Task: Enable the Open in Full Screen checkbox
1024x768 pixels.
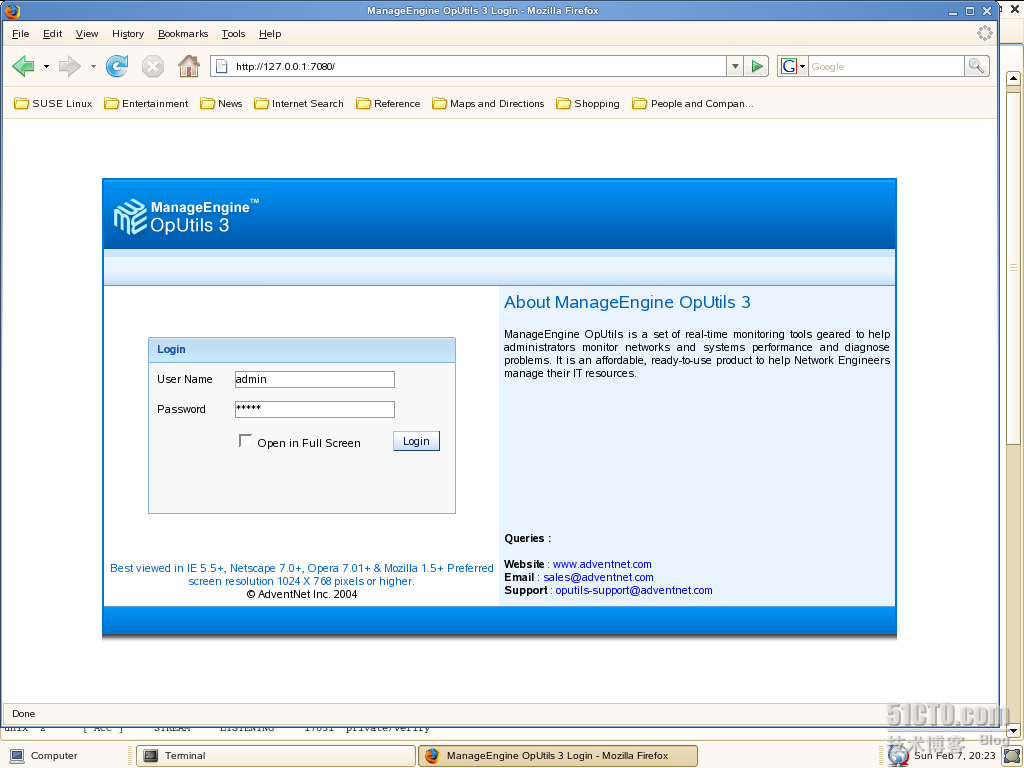Action: [x=246, y=441]
